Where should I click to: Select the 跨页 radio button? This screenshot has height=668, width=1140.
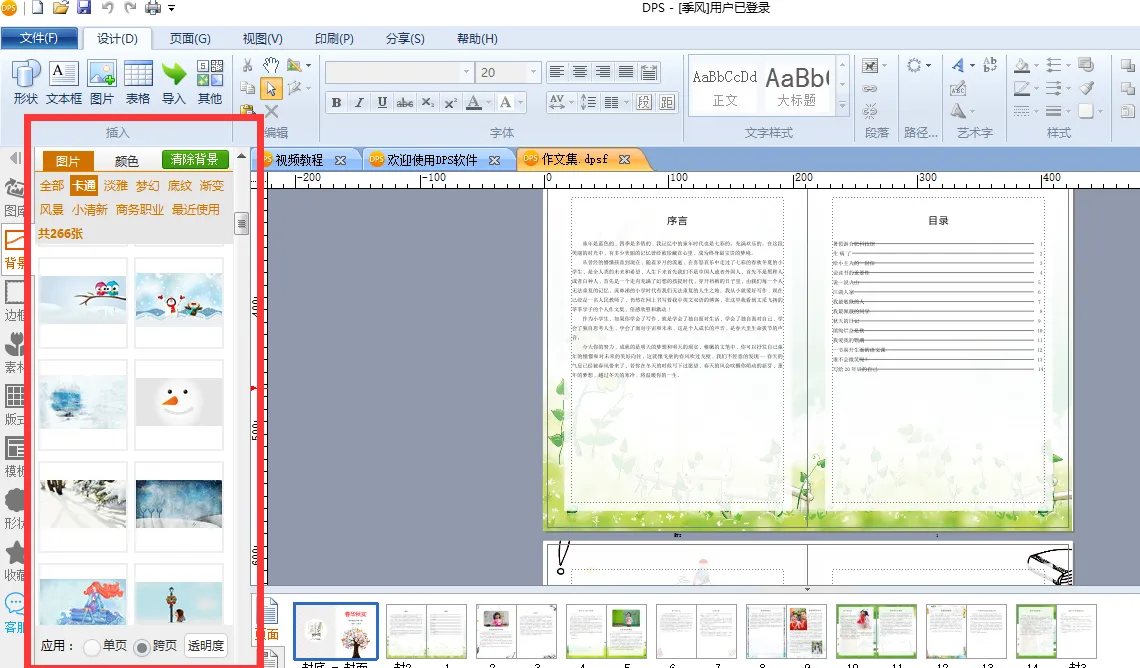point(142,647)
